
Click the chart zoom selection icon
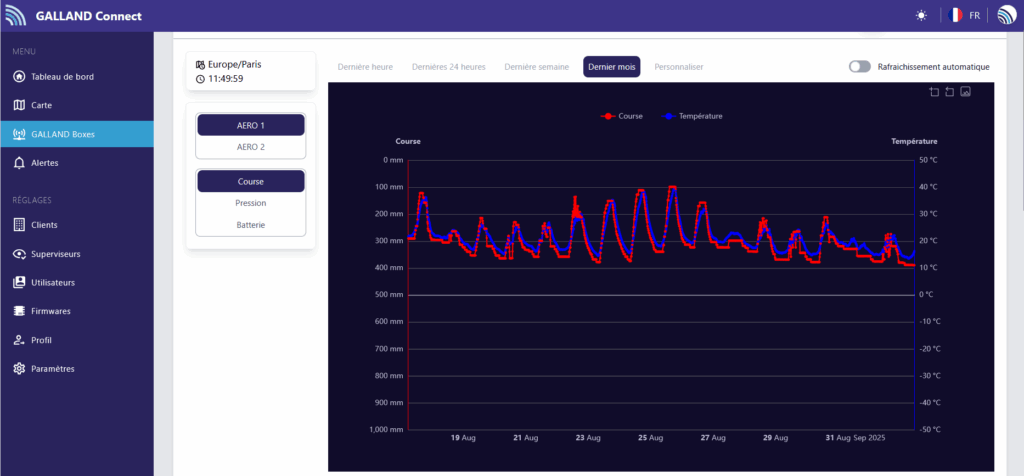934,92
